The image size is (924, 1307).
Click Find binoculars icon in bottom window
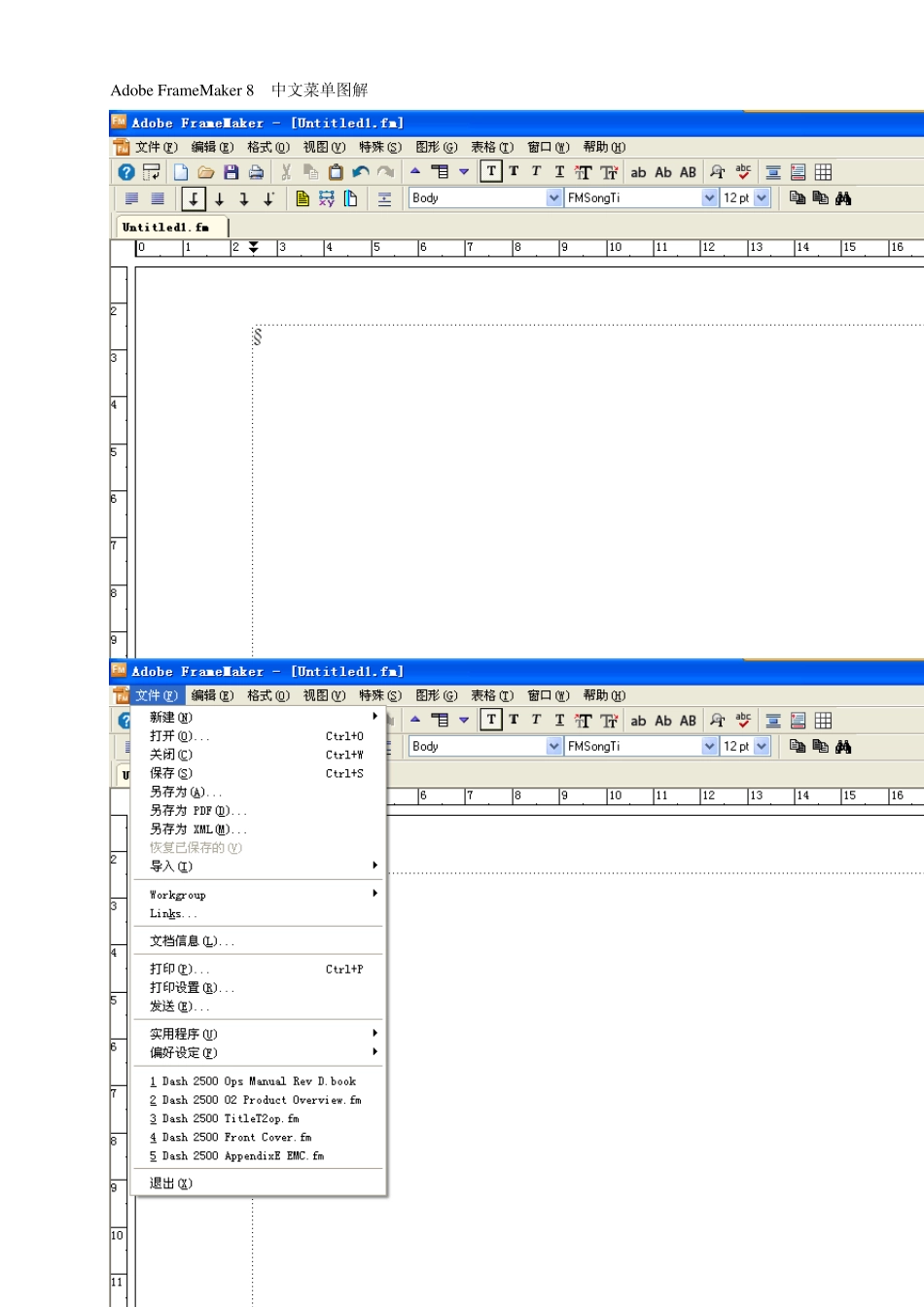(843, 746)
